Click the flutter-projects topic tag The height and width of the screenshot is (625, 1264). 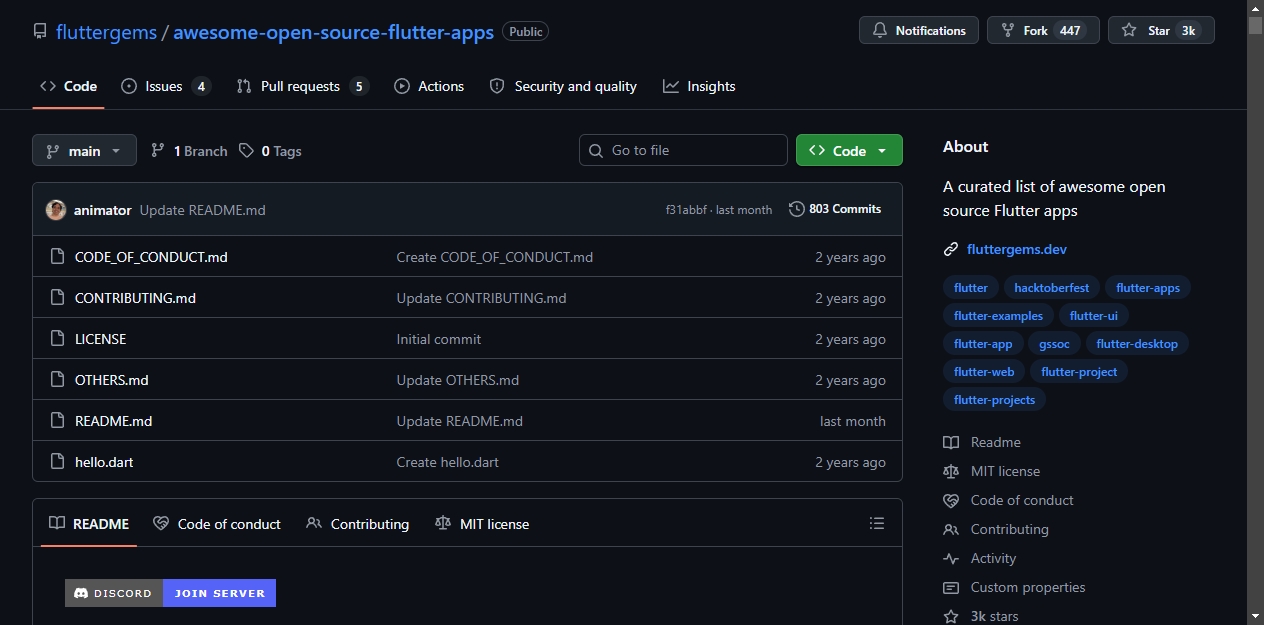[995, 400]
